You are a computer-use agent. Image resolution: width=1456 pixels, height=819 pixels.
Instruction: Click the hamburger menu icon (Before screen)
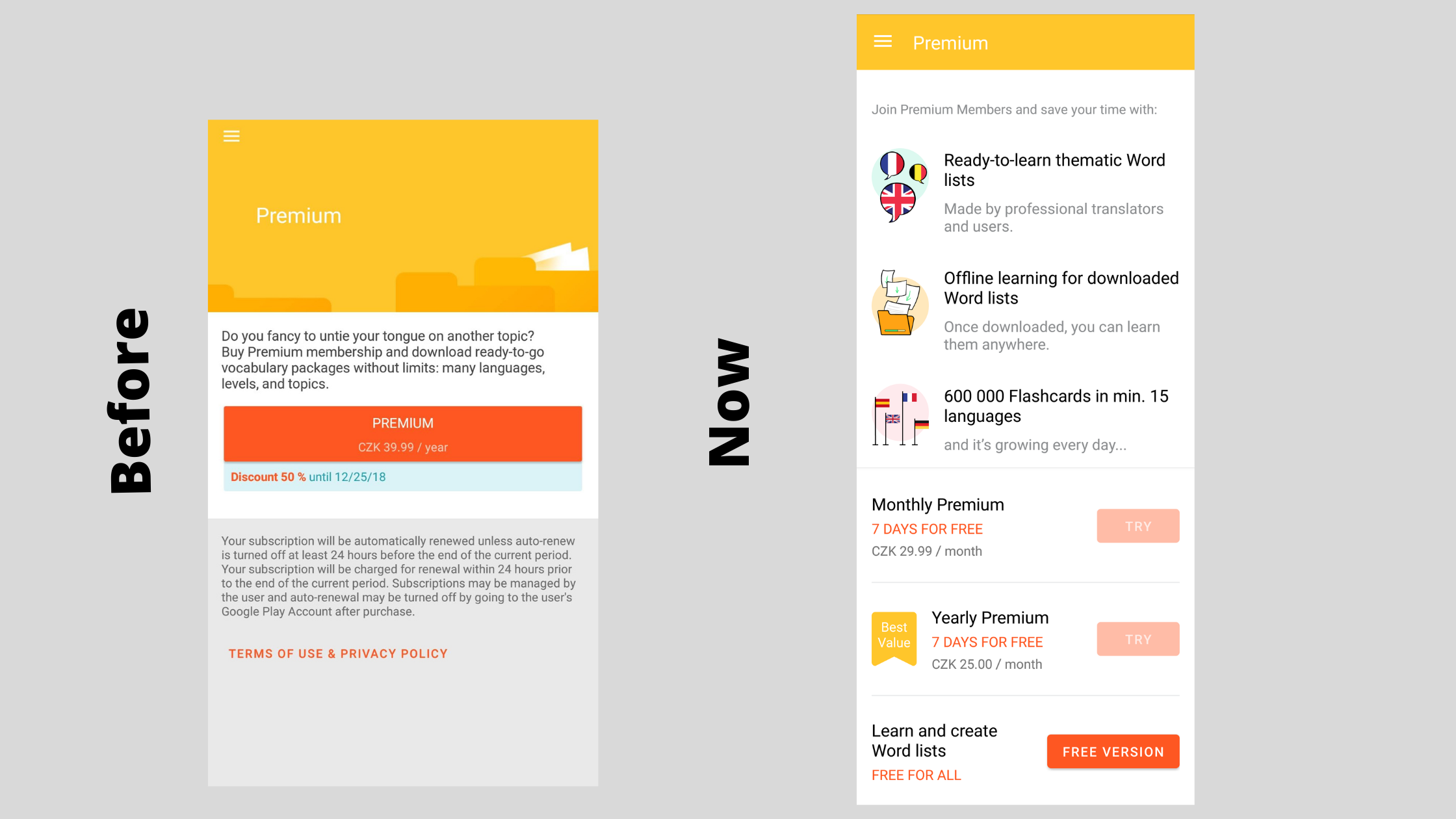(x=231, y=136)
